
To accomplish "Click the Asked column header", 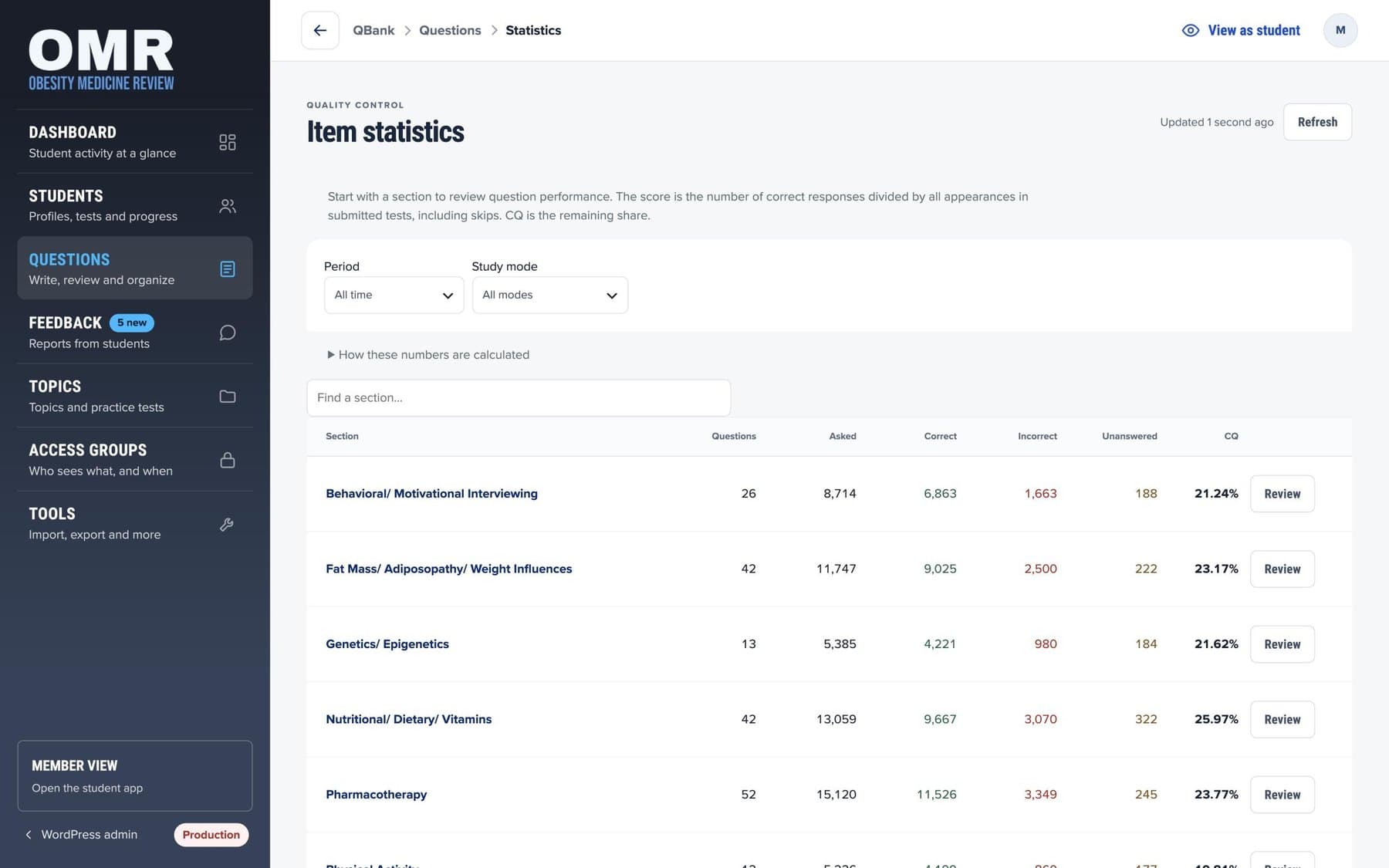I will pyautogui.click(x=843, y=436).
